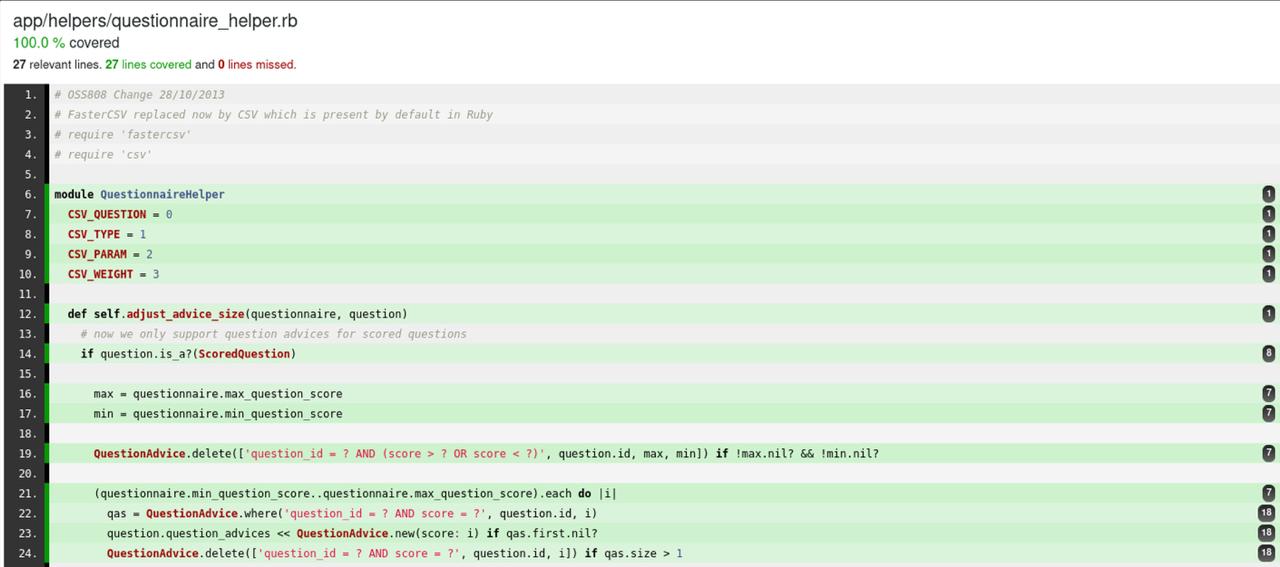Select line number 12 in the gutter
This screenshot has height=567, width=1280.
tap(27, 314)
